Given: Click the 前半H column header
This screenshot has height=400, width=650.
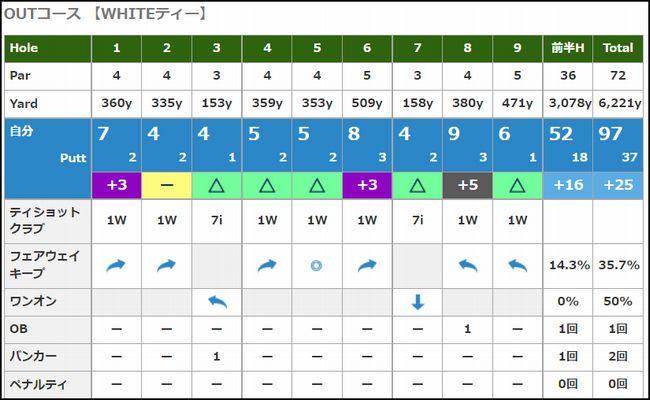Looking at the screenshot, I should pyautogui.click(x=568, y=48).
